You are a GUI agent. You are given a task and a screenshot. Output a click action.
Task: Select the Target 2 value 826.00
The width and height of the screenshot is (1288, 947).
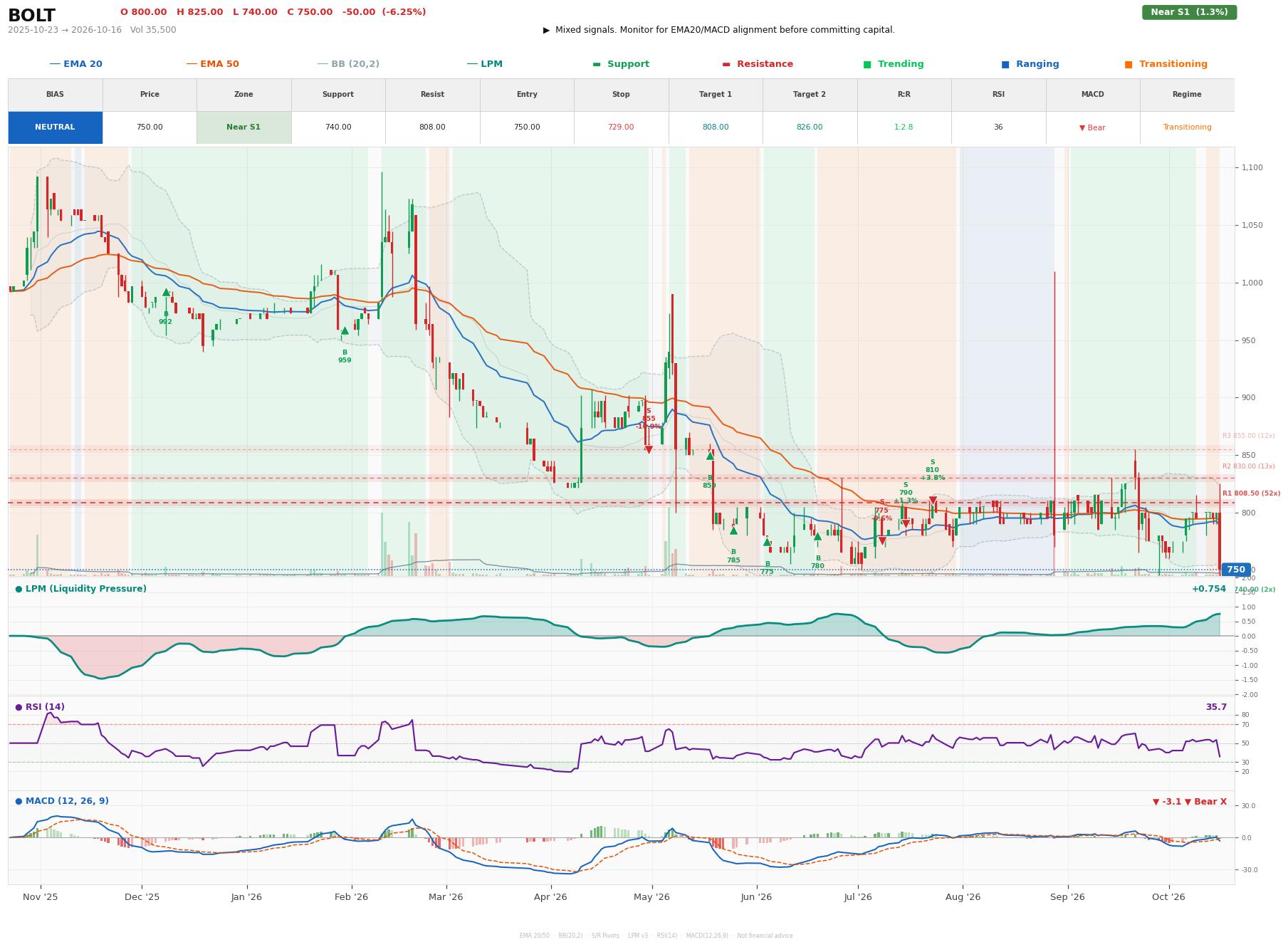[x=810, y=127]
